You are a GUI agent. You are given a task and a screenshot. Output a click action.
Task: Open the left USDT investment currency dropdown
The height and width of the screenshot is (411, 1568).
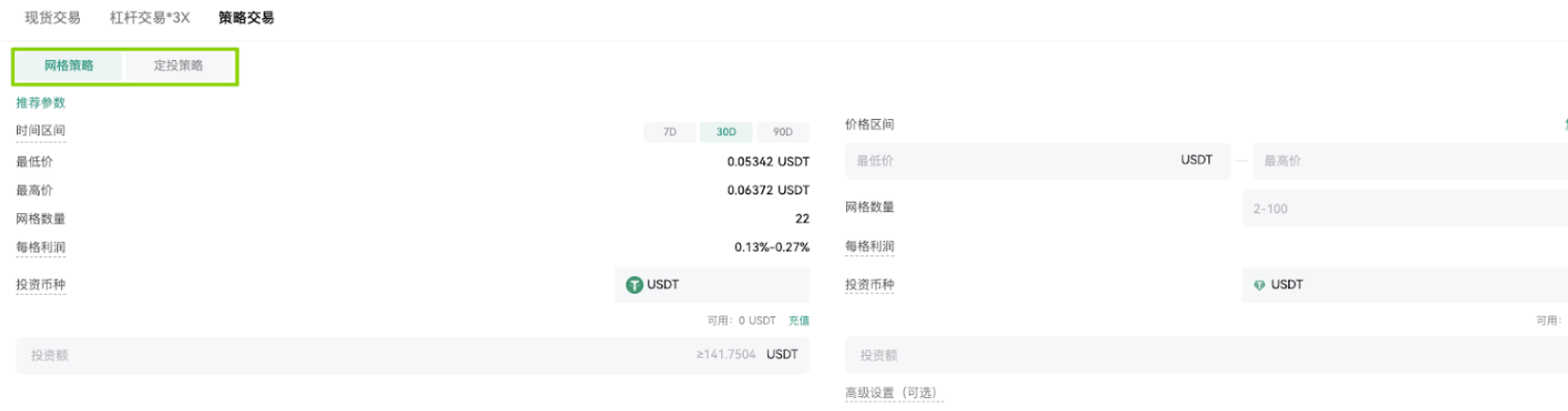[712, 285]
